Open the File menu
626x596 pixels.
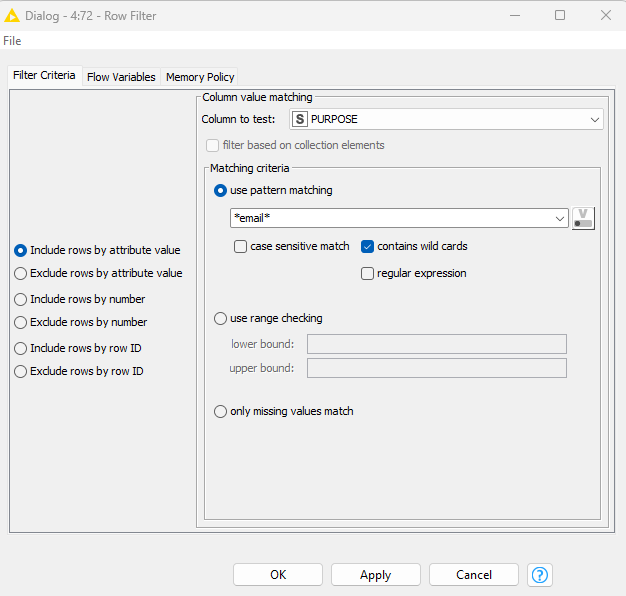pos(12,41)
